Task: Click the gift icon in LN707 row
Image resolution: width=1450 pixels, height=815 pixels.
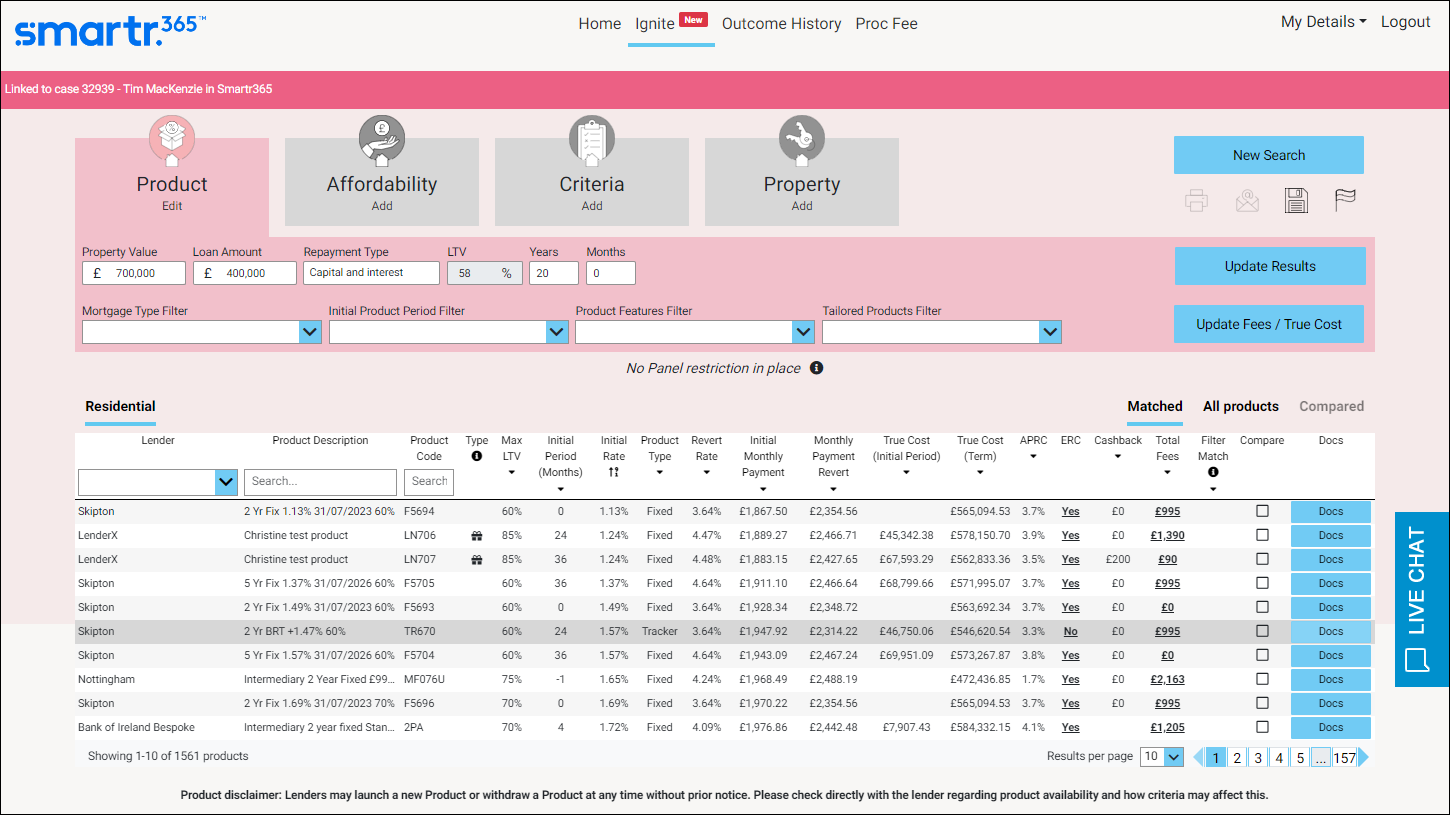Action: point(477,560)
